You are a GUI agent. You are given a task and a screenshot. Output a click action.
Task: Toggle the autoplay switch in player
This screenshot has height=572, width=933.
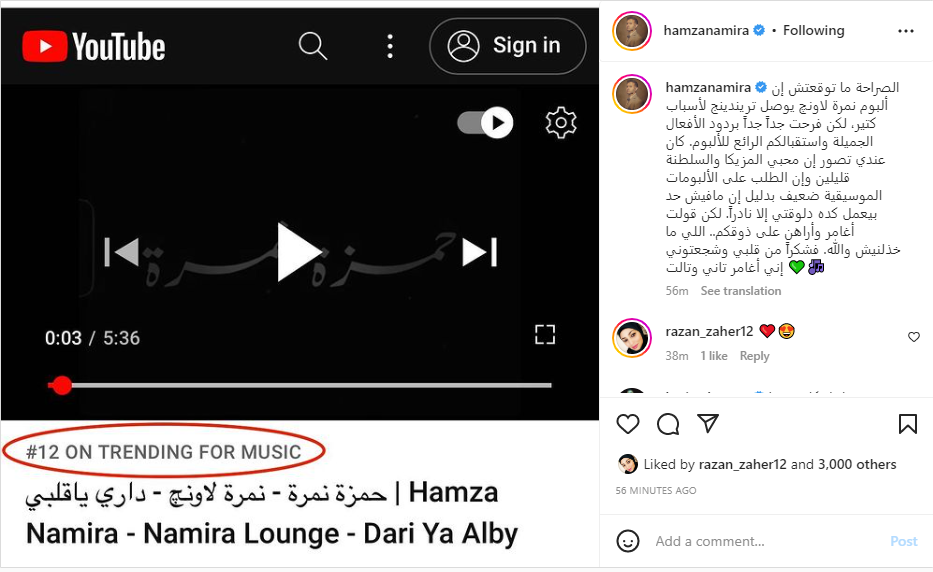[x=485, y=123]
